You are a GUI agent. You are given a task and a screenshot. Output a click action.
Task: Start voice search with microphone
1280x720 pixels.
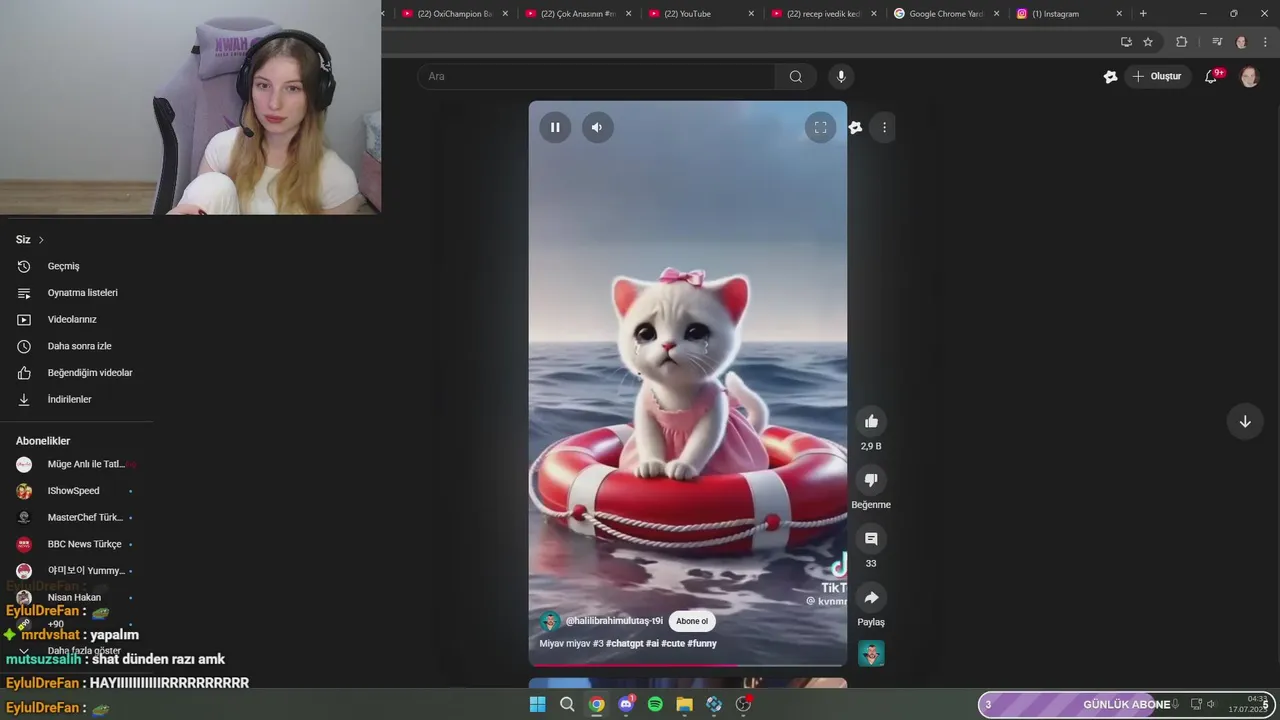pos(840,76)
